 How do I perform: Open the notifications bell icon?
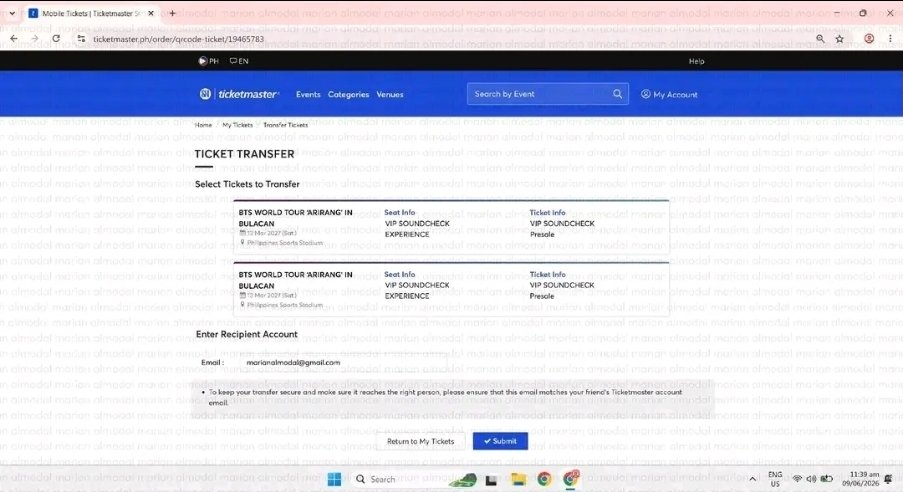click(x=889, y=479)
